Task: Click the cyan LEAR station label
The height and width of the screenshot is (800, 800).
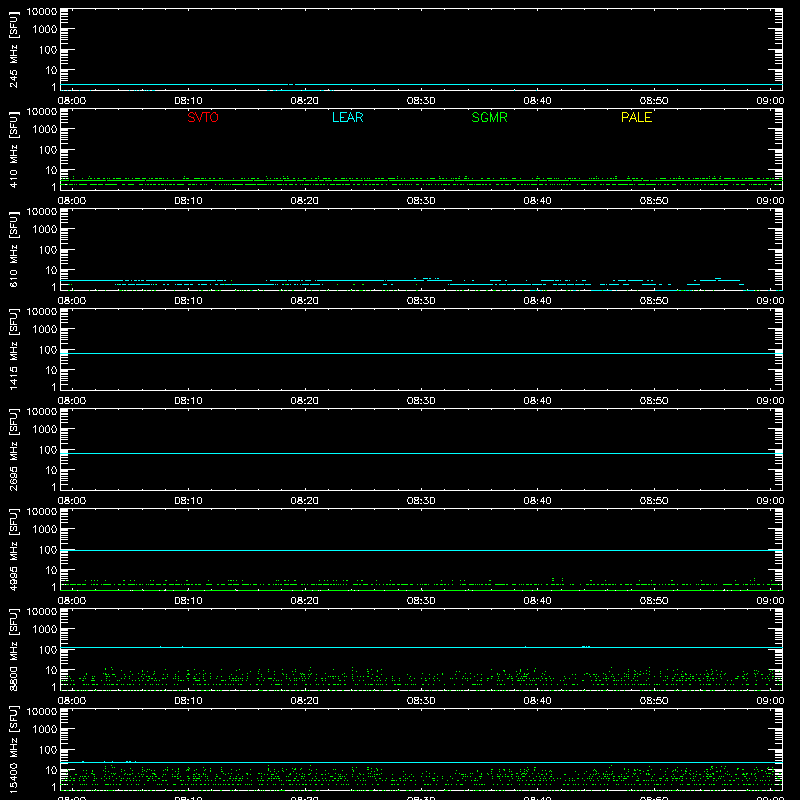Action: 347,117
